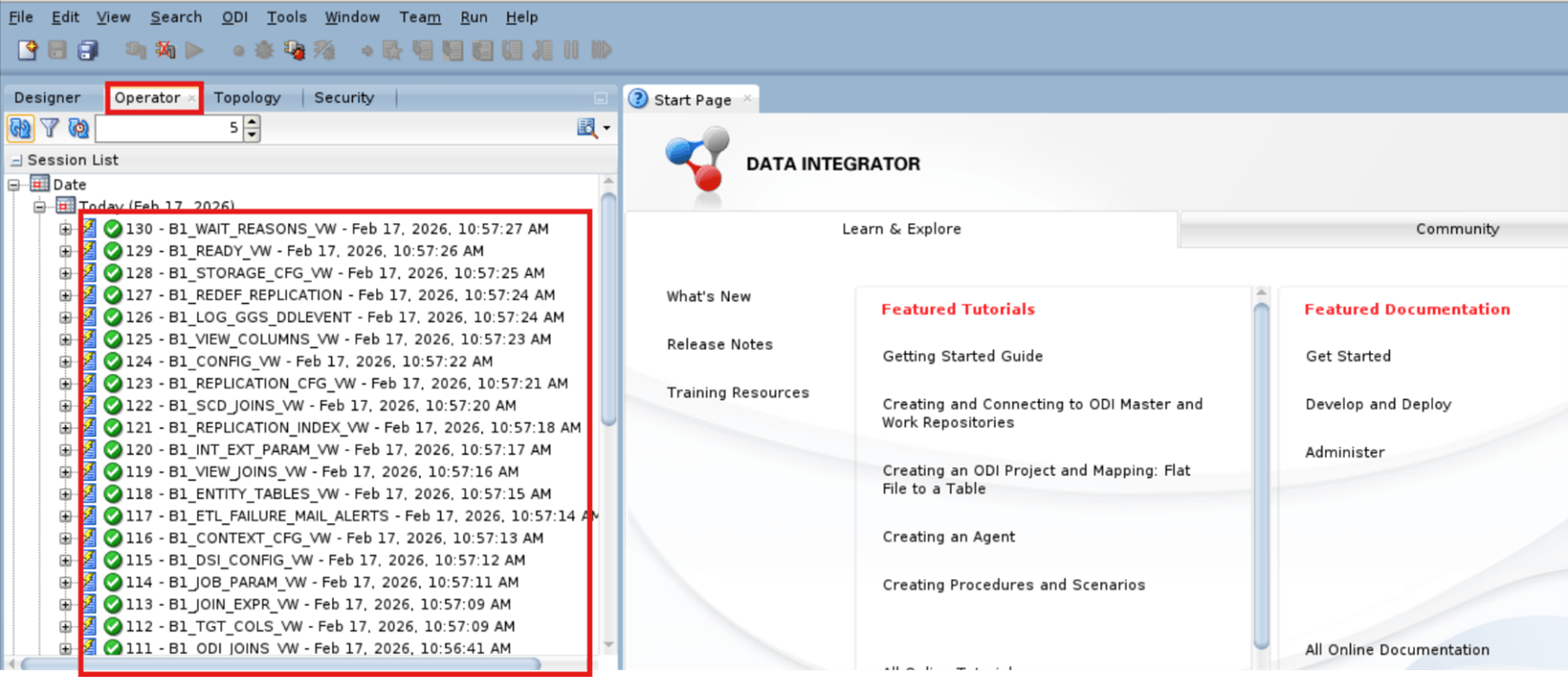Open the Creating an Agent tutorial link
This screenshot has height=677, width=1568.
[x=948, y=537]
